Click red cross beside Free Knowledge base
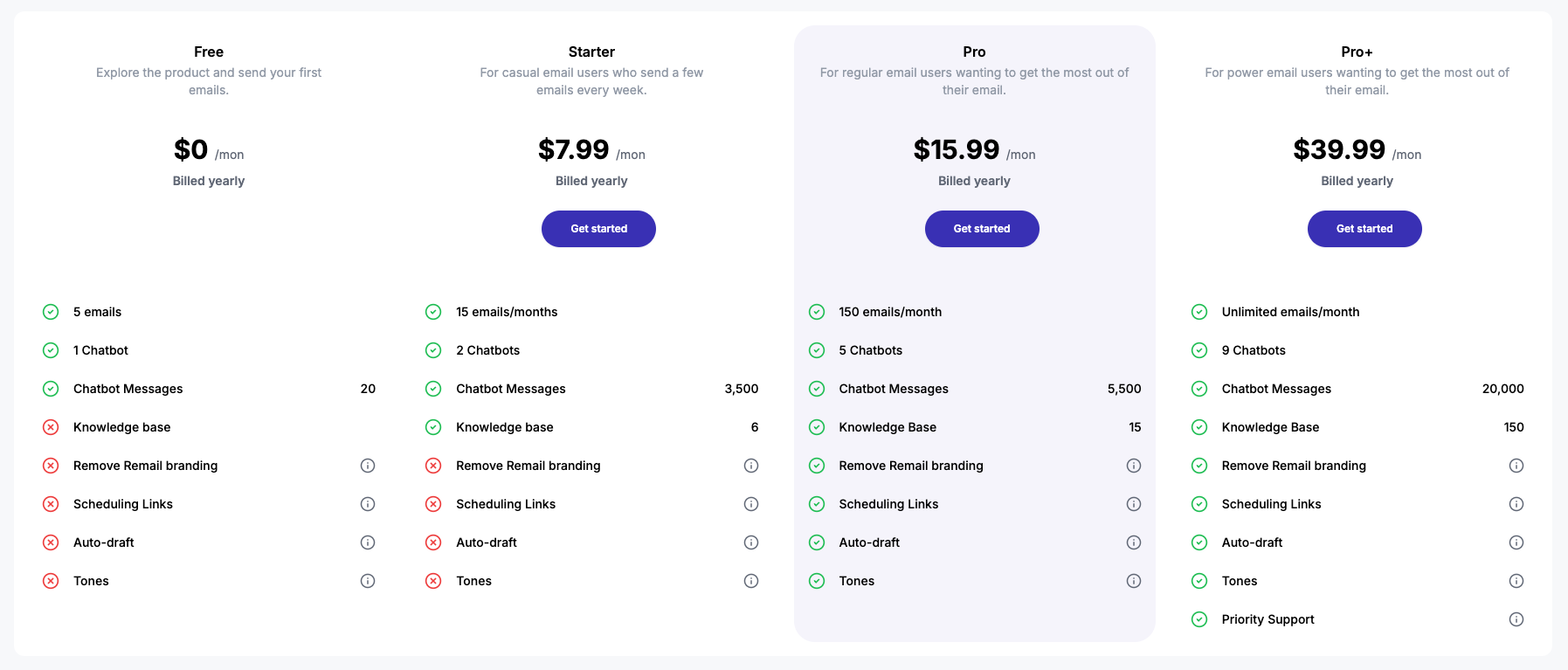This screenshot has width=1568, height=670. tap(51, 427)
